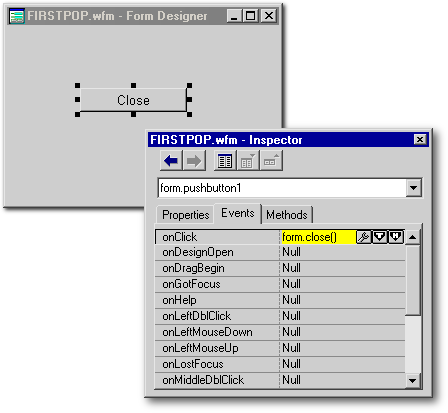Viewport: 448px width, 413px height.
Task: Expand the form.pushbutton1 object combo box
Action: tap(413, 188)
